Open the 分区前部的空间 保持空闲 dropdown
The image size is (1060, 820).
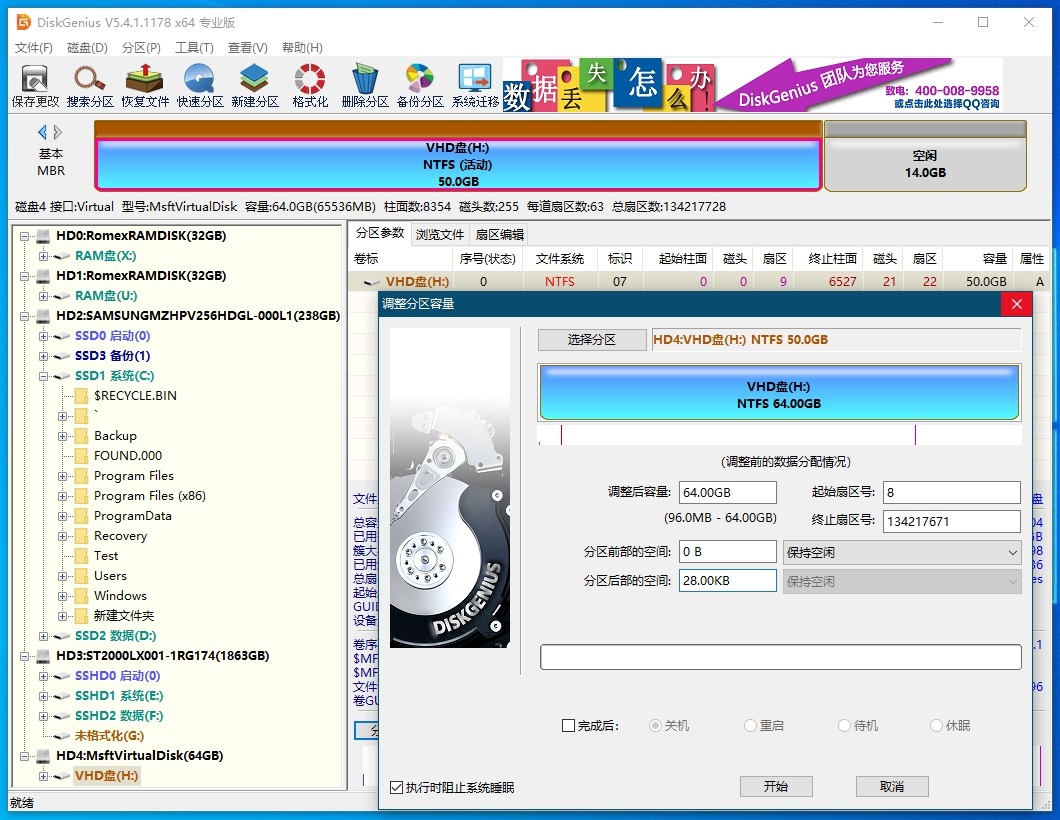(902, 552)
